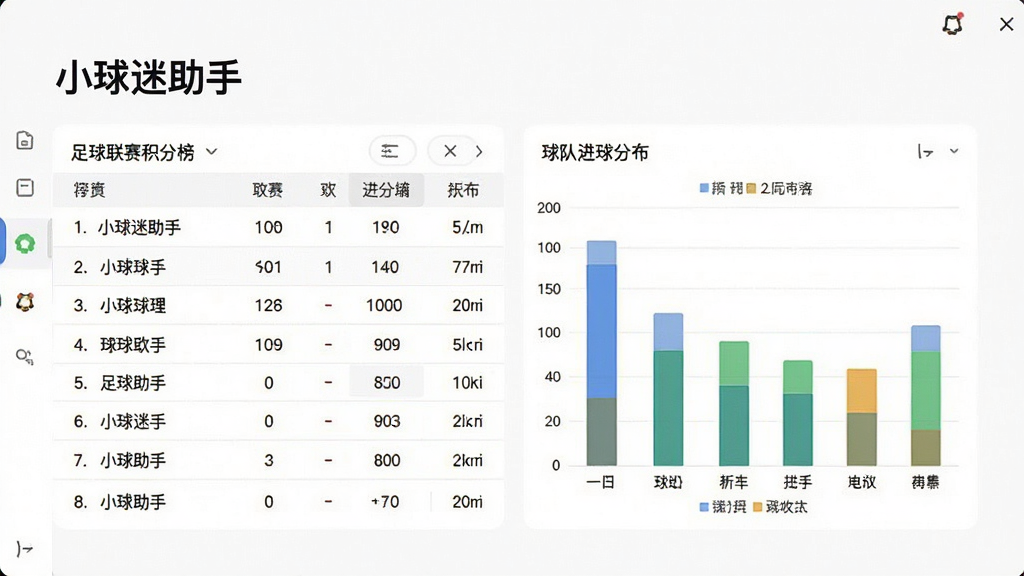
Task: Select row 1. 小球迷助手
Action: 278,227
